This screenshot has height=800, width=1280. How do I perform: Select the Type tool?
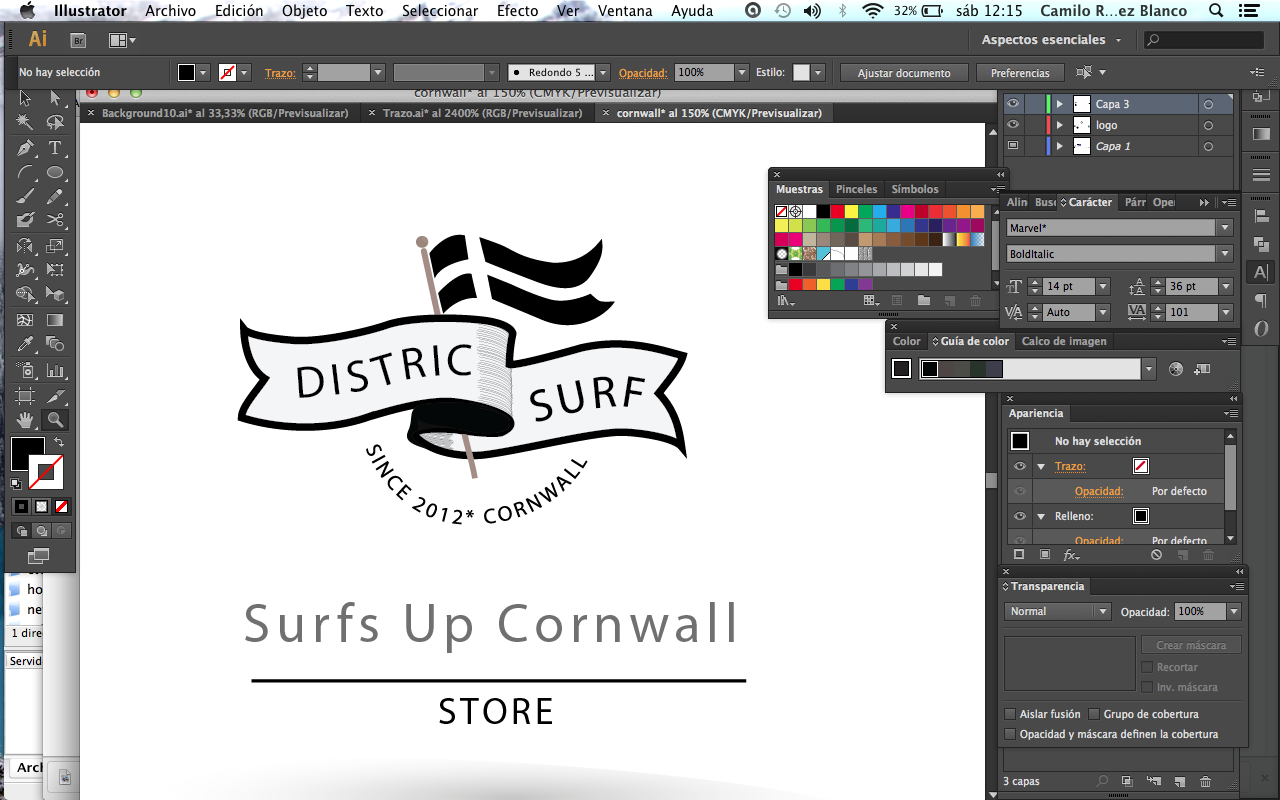click(x=53, y=147)
